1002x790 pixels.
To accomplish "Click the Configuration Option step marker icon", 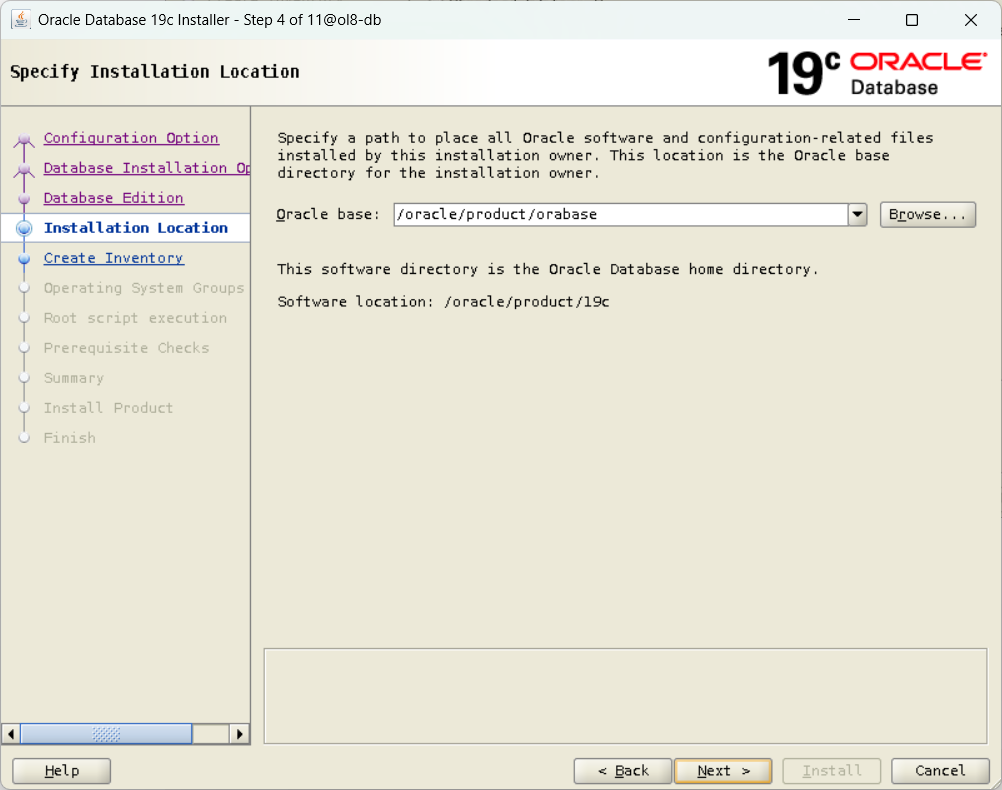I will coord(24,139).
